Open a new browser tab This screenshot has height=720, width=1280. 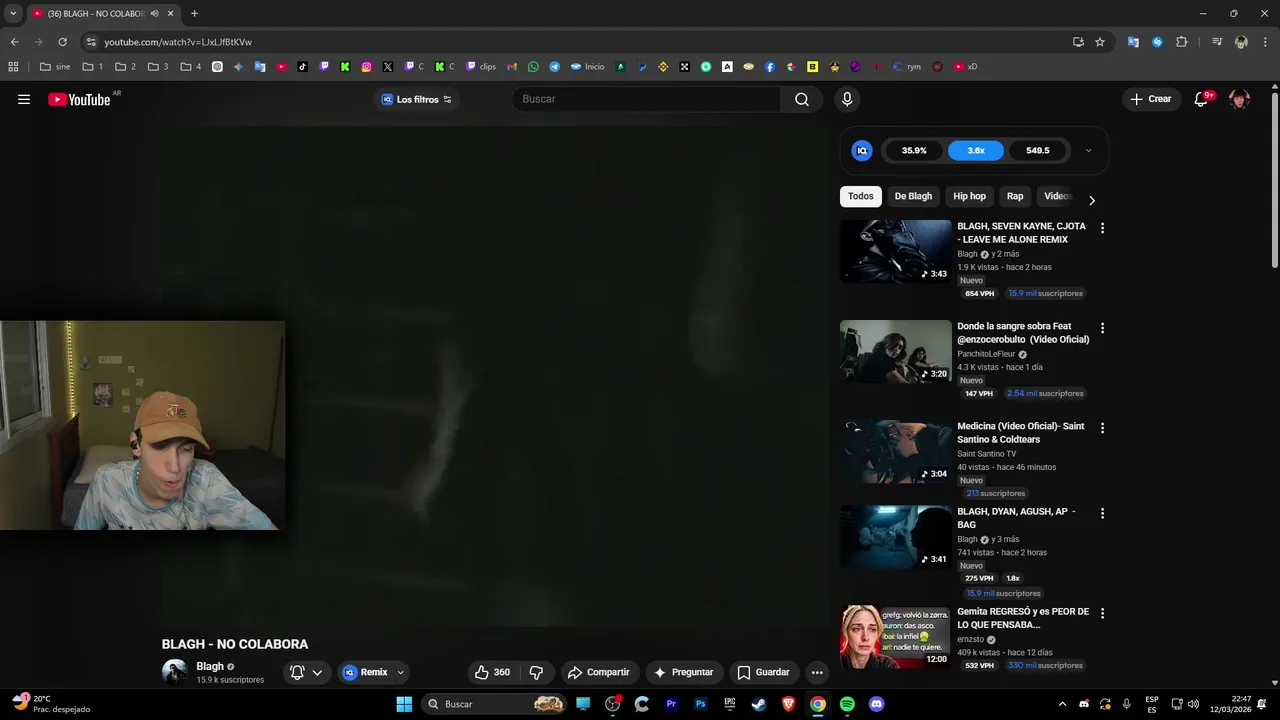click(x=194, y=13)
